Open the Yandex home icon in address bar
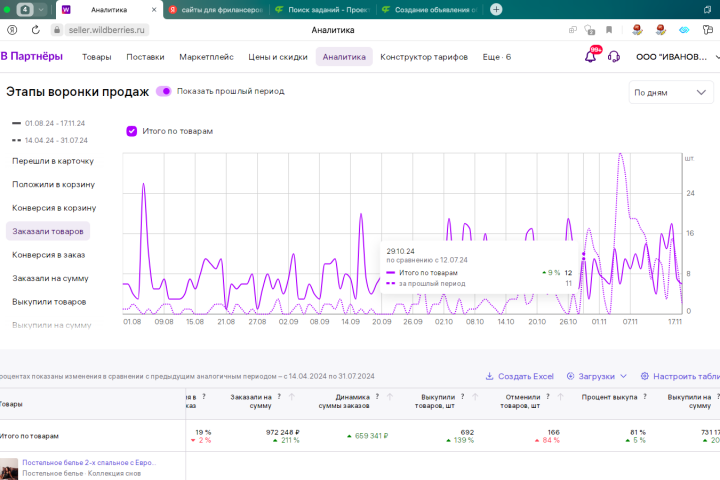This screenshot has width=720, height=480. [12, 30]
